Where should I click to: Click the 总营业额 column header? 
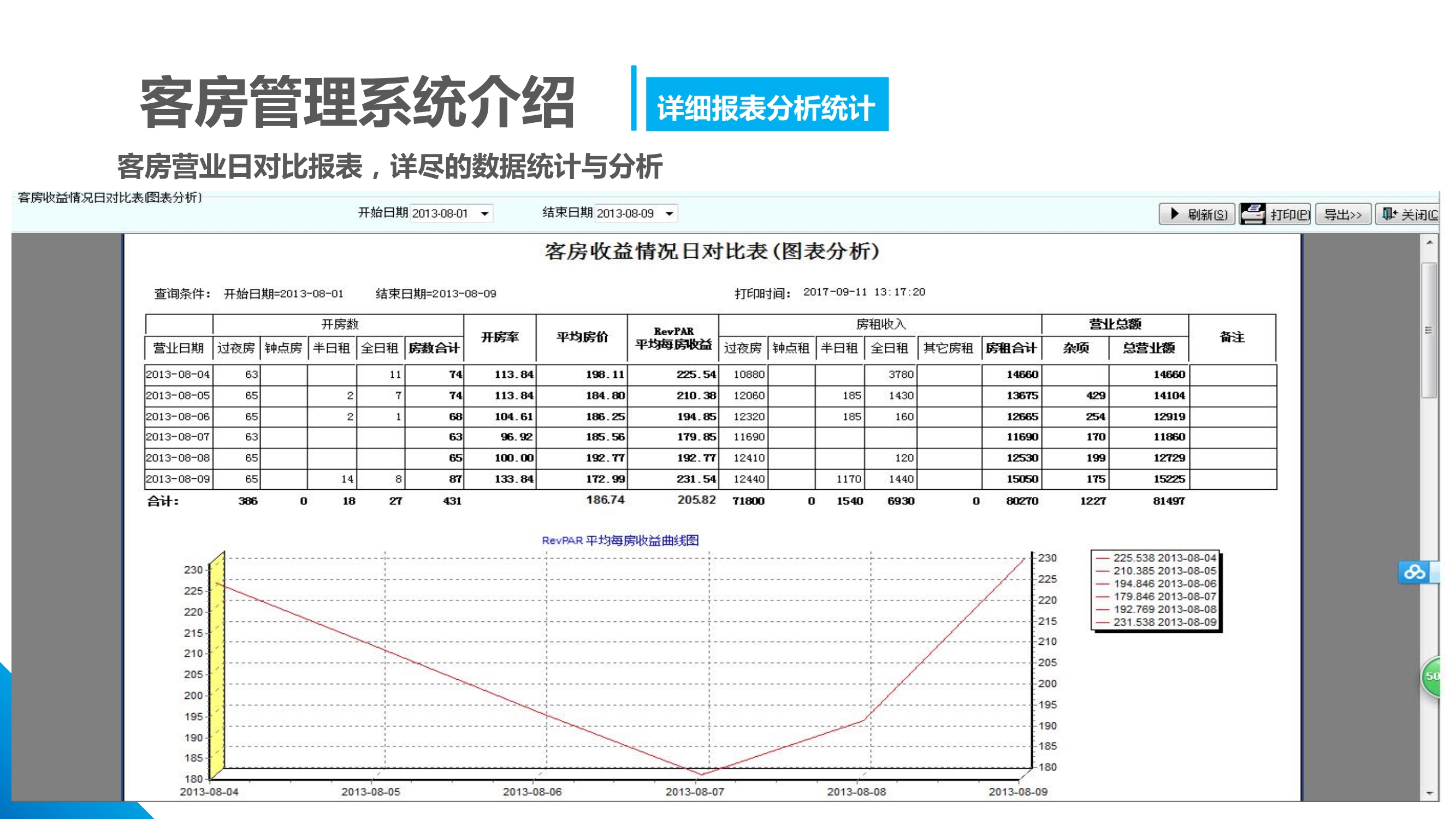pos(1149,348)
